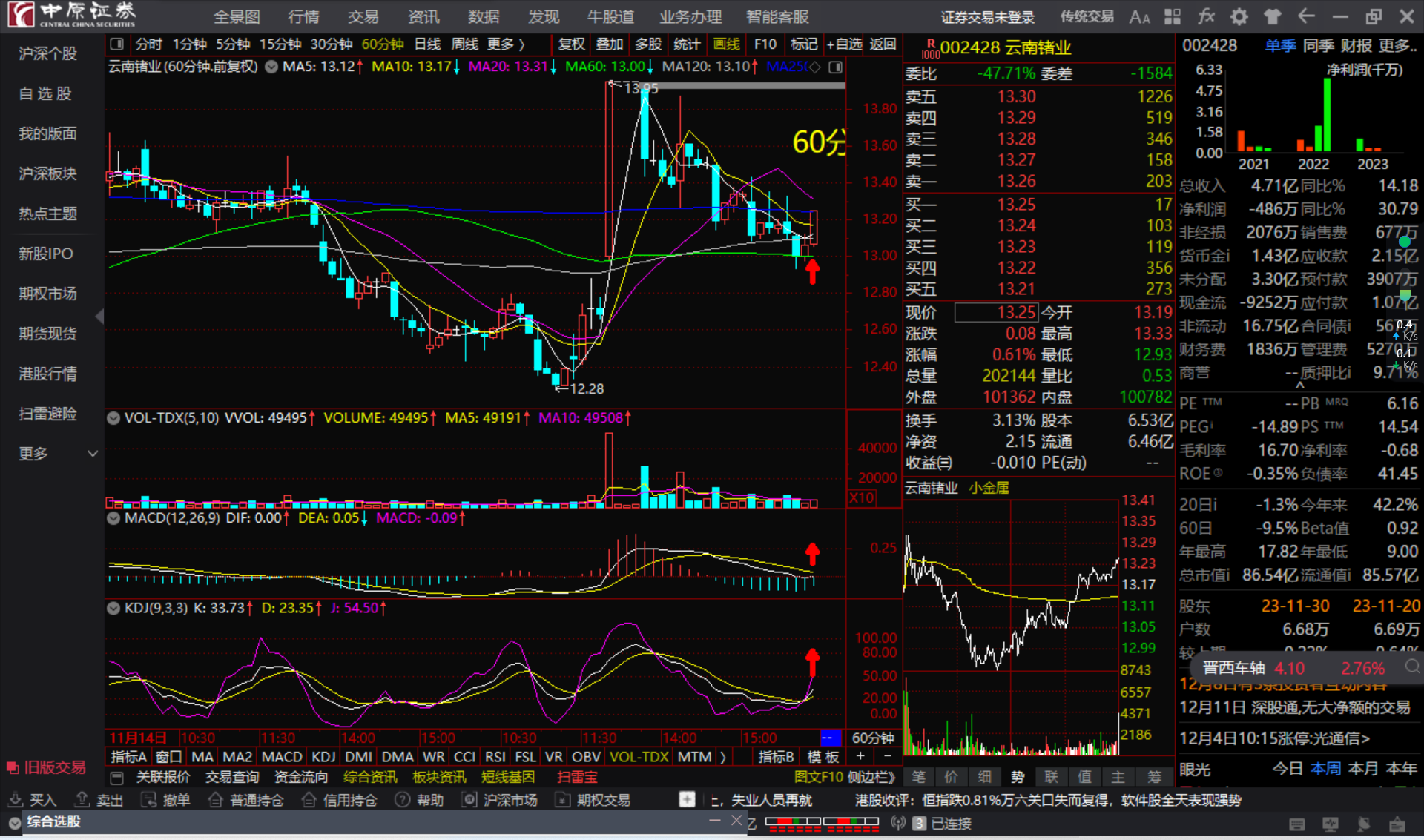Screen dimensions: 1424x840
Task: Open the 更多.. financial report options
Action: pyautogui.click(x=1398, y=46)
